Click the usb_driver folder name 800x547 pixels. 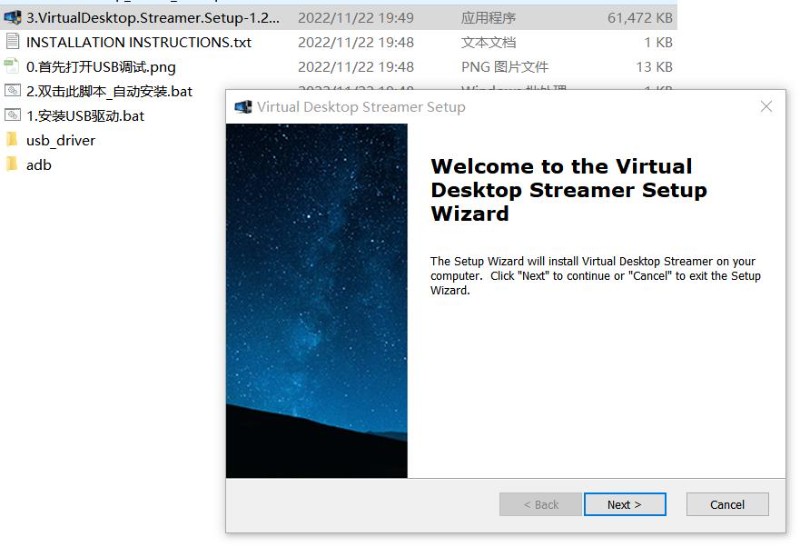point(61,140)
